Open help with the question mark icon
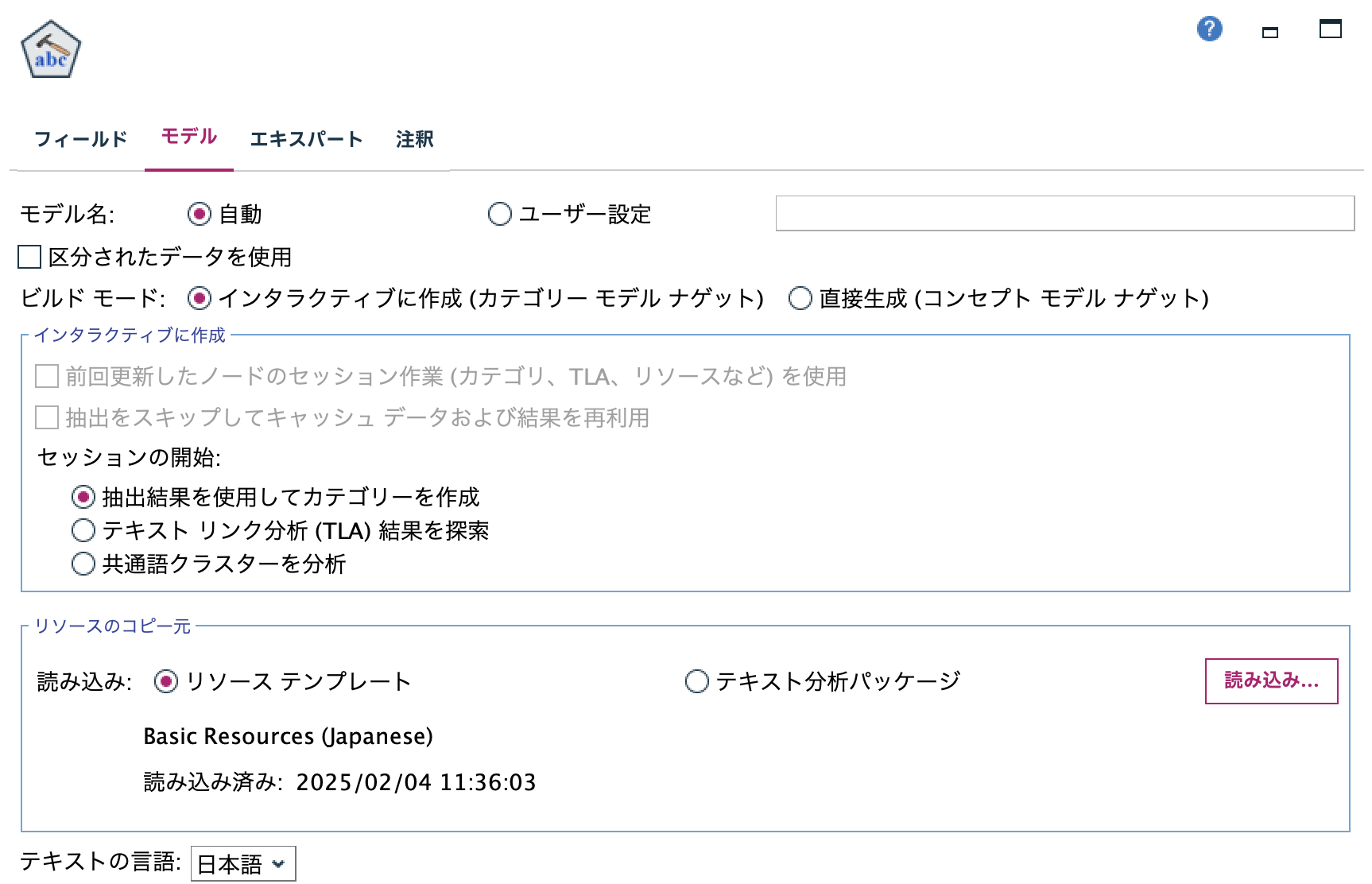The image size is (1372, 884). 1209,29
